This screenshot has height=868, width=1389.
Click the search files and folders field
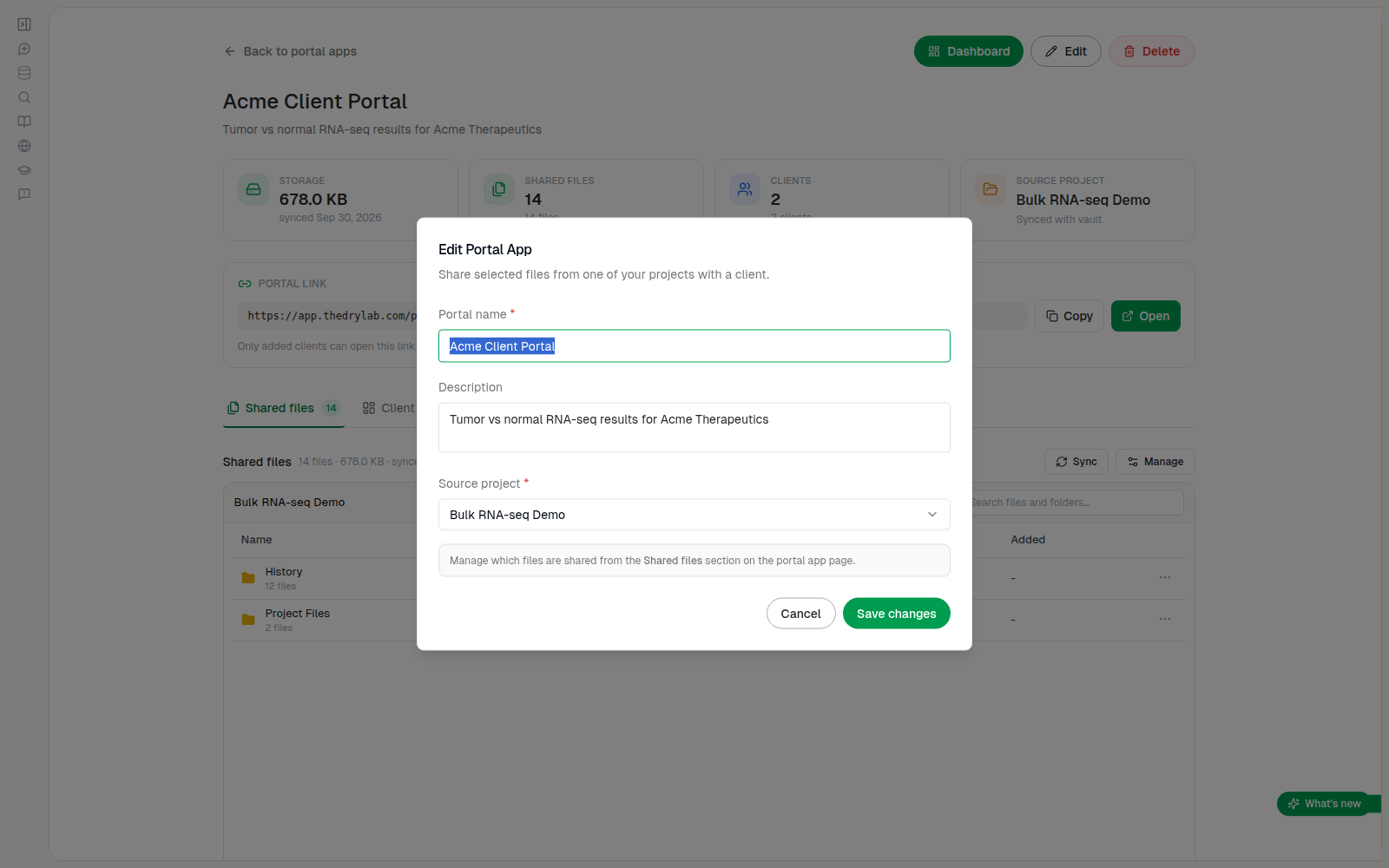[x=1077, y=503]
